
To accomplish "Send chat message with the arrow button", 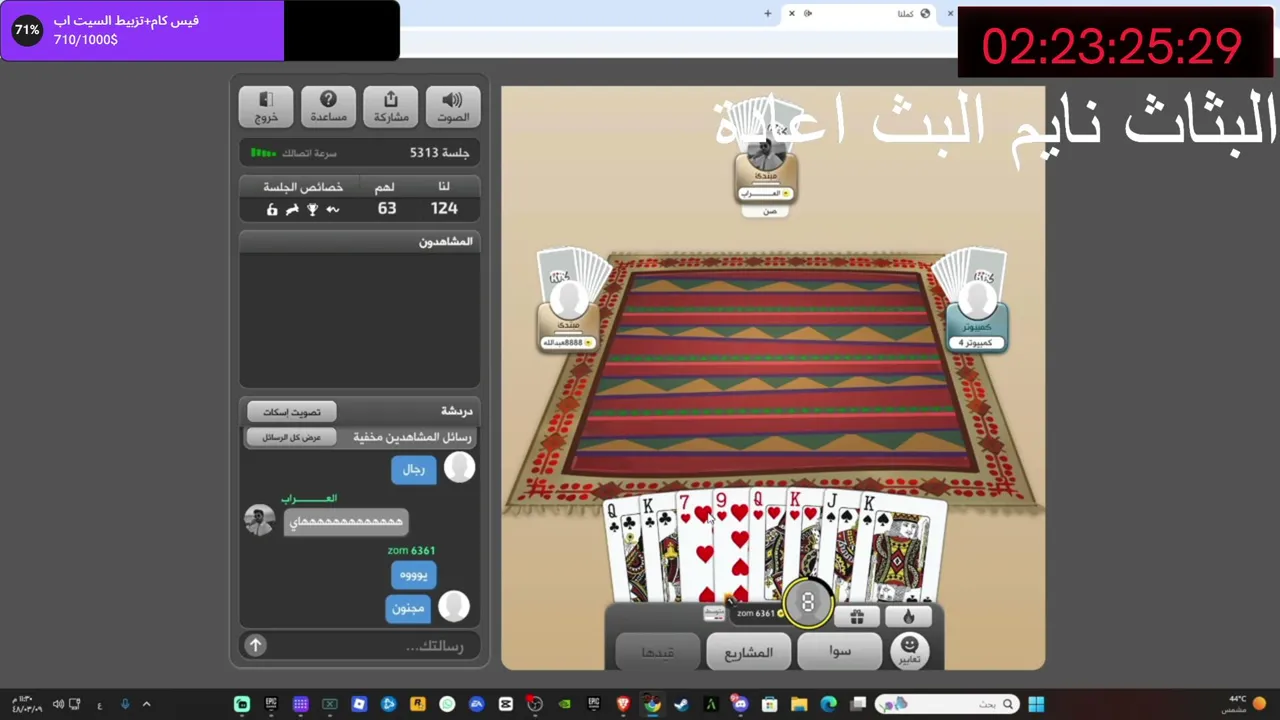I will coord(255,646).
